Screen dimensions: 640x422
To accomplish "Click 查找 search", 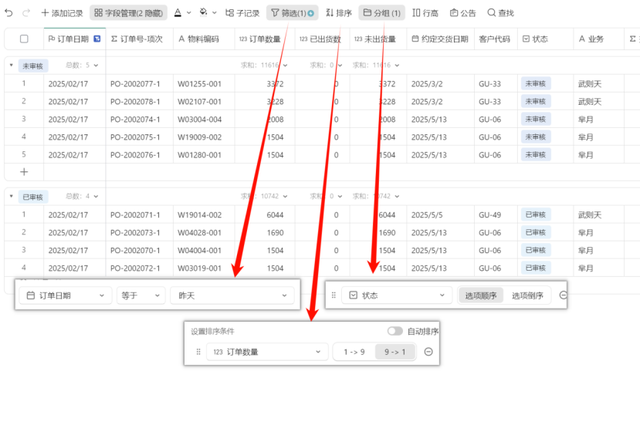I will [501, 13].
